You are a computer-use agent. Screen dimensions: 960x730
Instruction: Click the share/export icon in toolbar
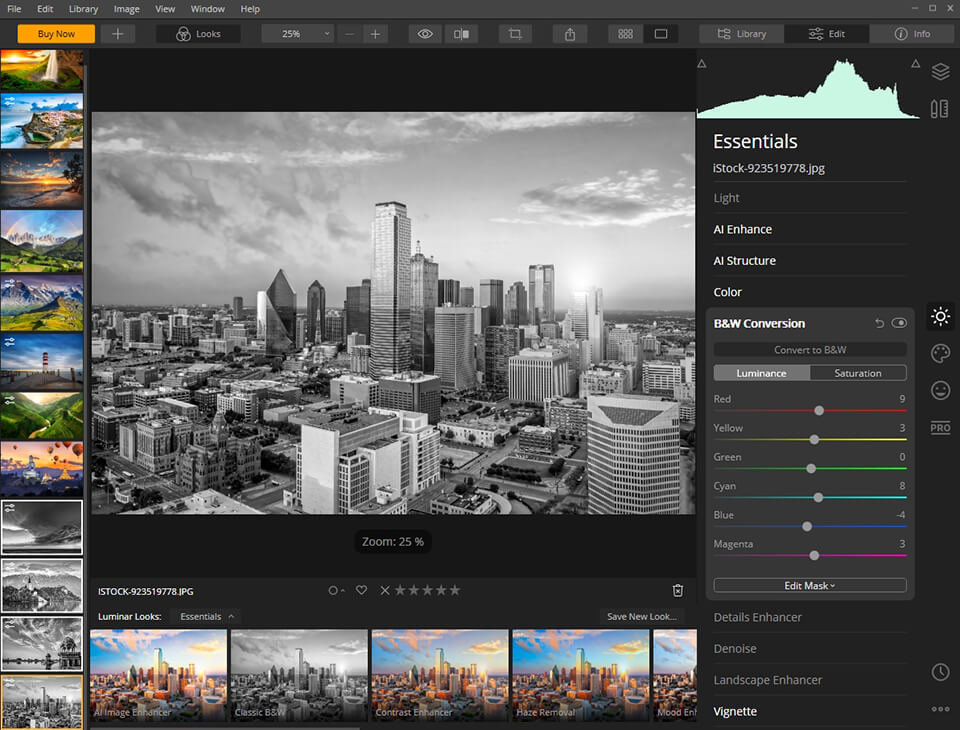pyautogui.click(x=570, y=34)
